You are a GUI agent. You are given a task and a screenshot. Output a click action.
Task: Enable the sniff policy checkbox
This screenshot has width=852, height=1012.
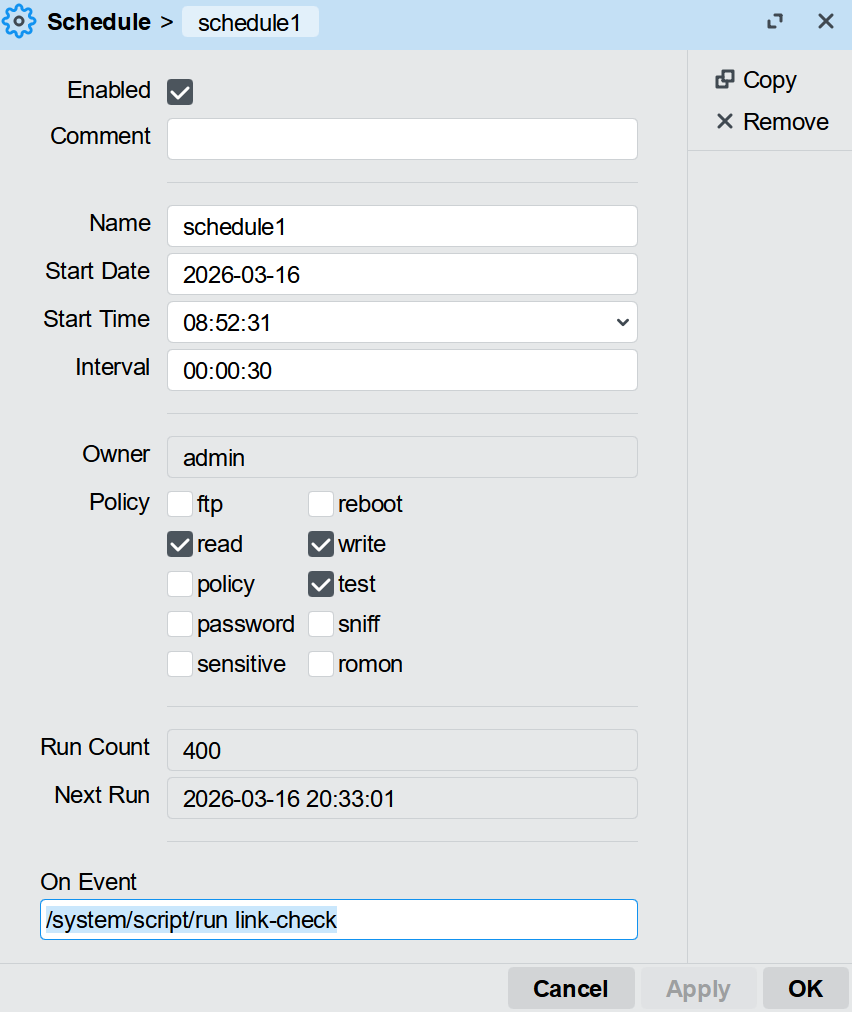pyautogui.click(x=321, y=624)
